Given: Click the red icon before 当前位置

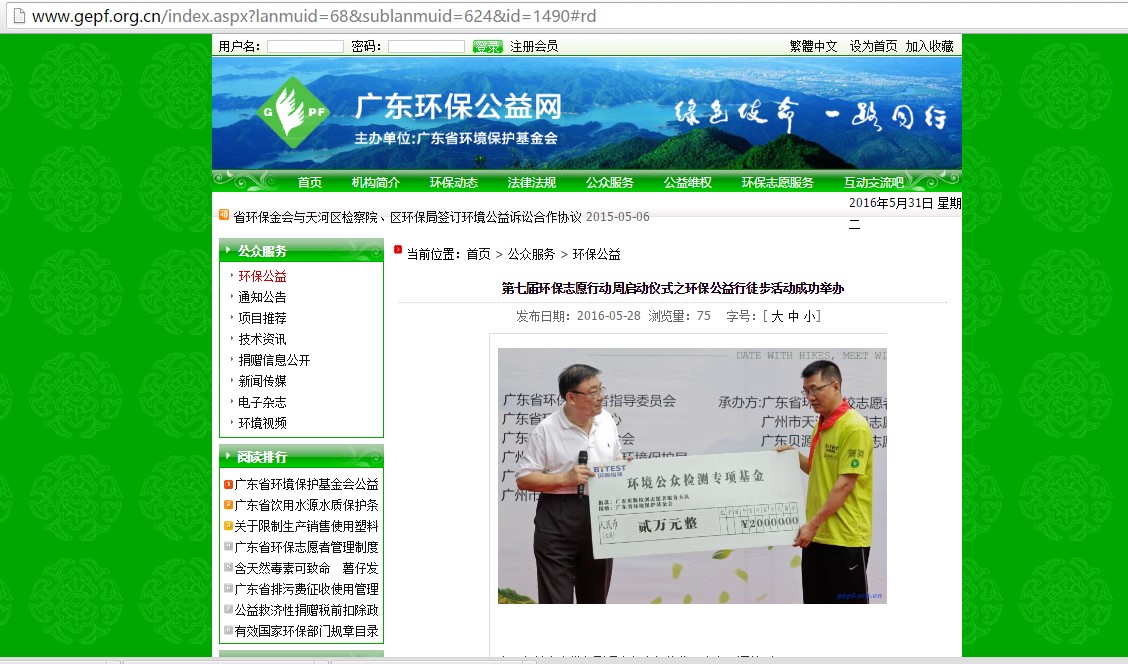Looking at the screenshot, I should [x=398, y=250].
